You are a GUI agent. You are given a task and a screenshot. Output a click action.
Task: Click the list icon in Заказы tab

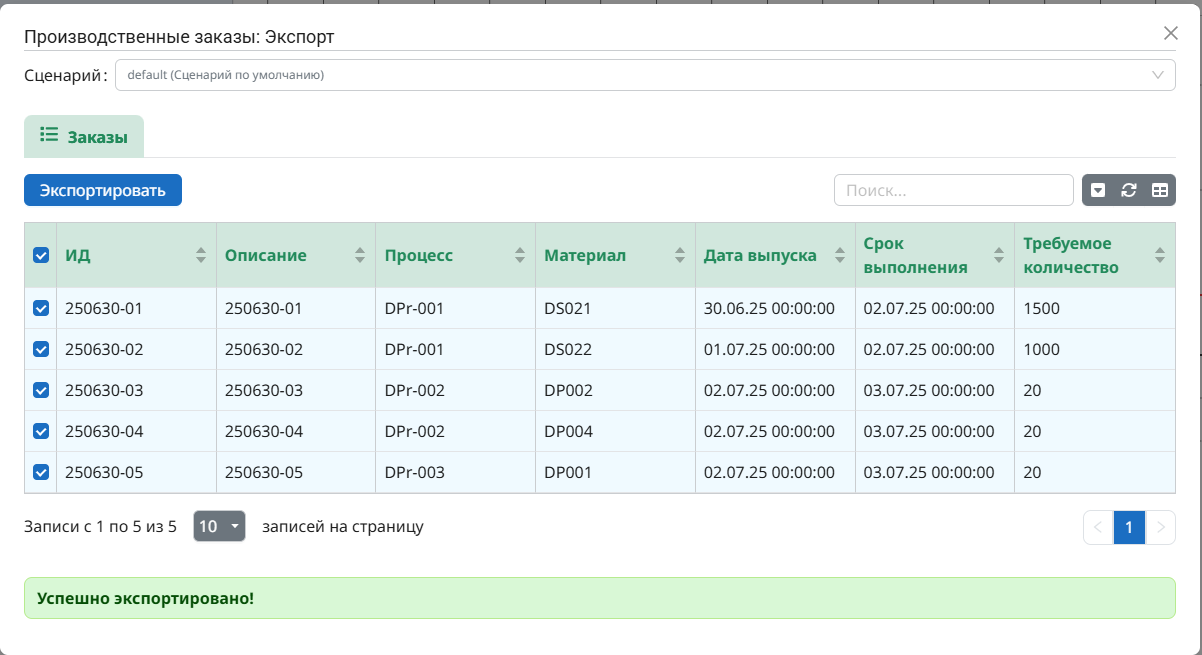coord(48,135)
